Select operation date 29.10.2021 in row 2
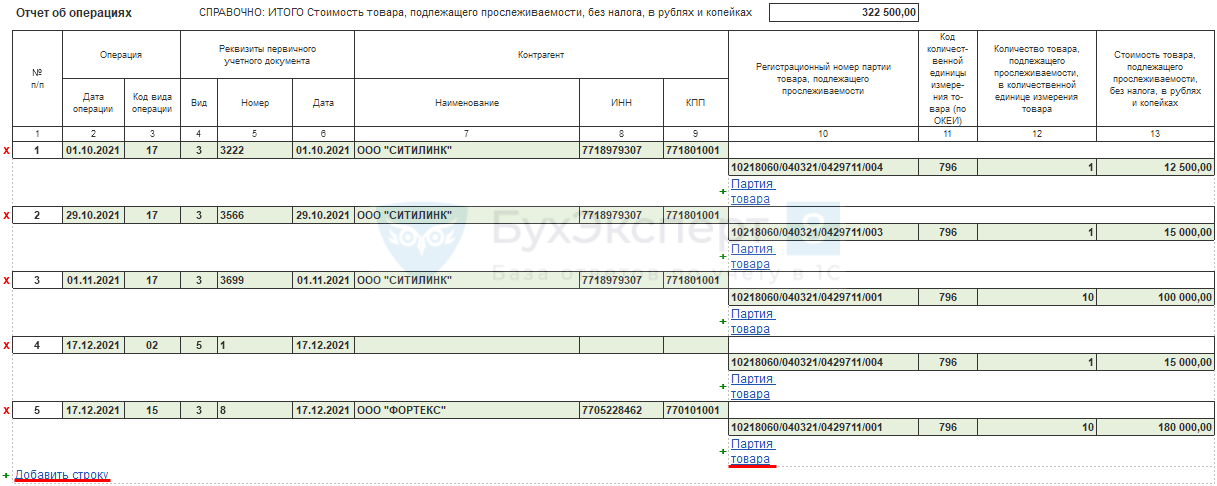Image resolution: width=1217 pixels, height=486 pixels. [93, 215]
